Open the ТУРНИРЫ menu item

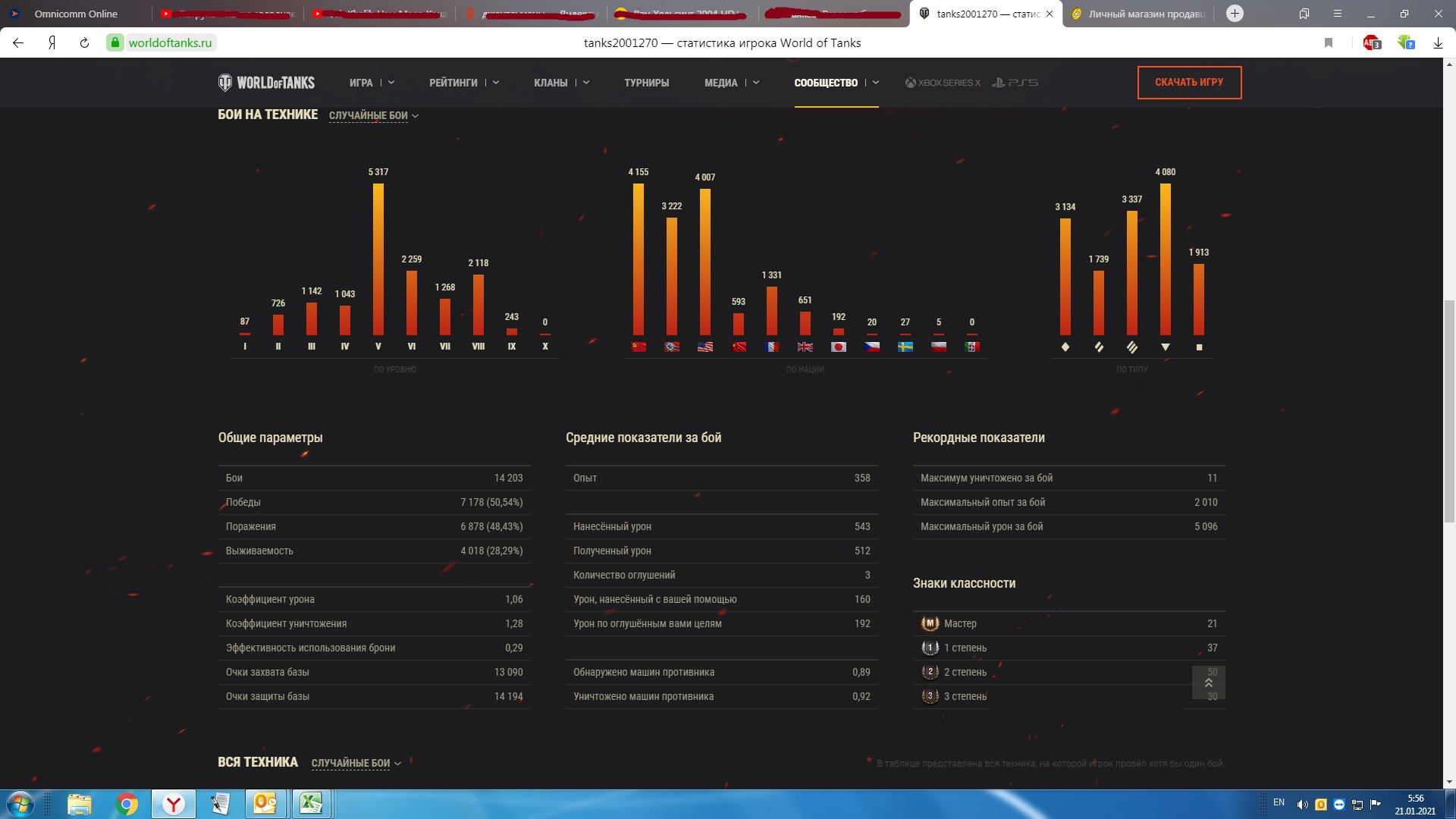647,83
